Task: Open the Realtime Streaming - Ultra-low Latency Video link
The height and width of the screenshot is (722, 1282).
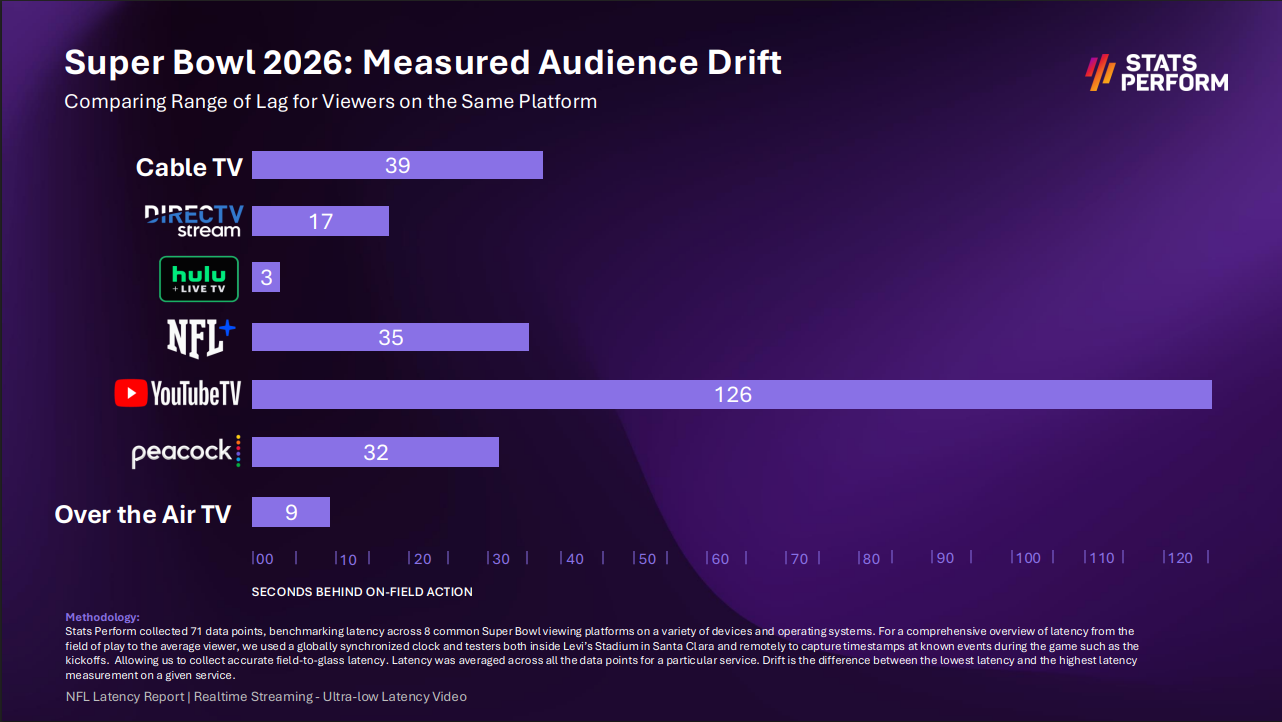Action: coord(333,696)
